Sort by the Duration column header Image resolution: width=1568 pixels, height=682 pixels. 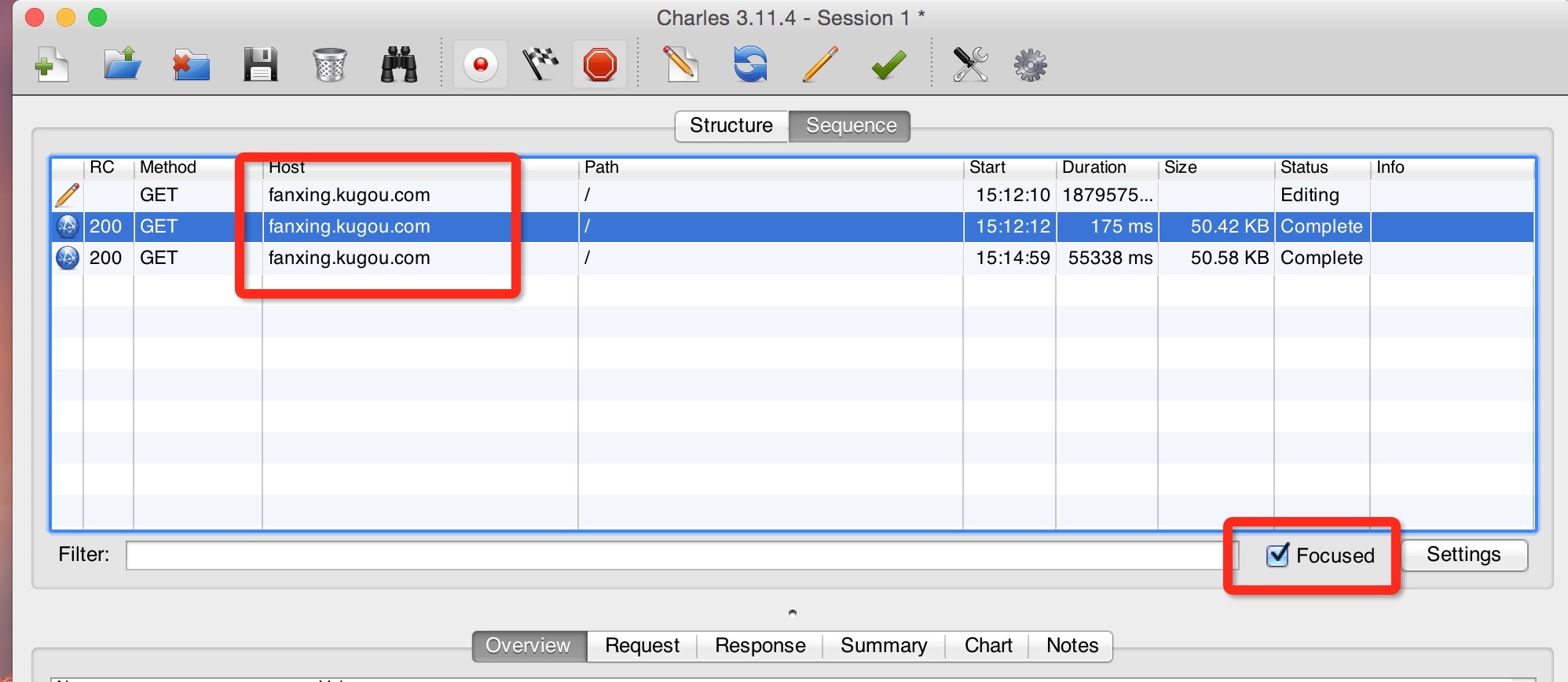(x=1094, y=167)
